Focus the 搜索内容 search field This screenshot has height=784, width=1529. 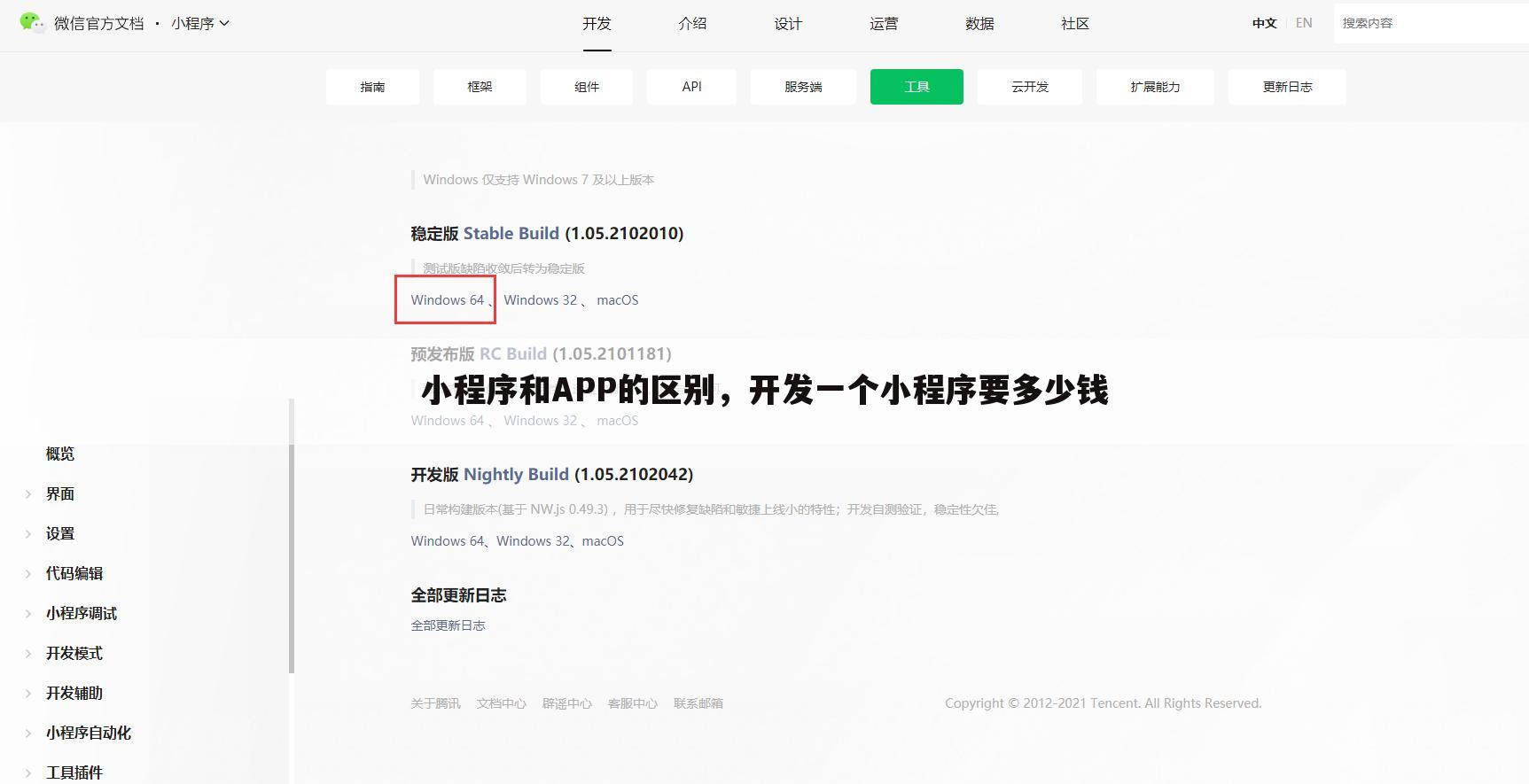pyautogui.click(x=1431, y=23)
